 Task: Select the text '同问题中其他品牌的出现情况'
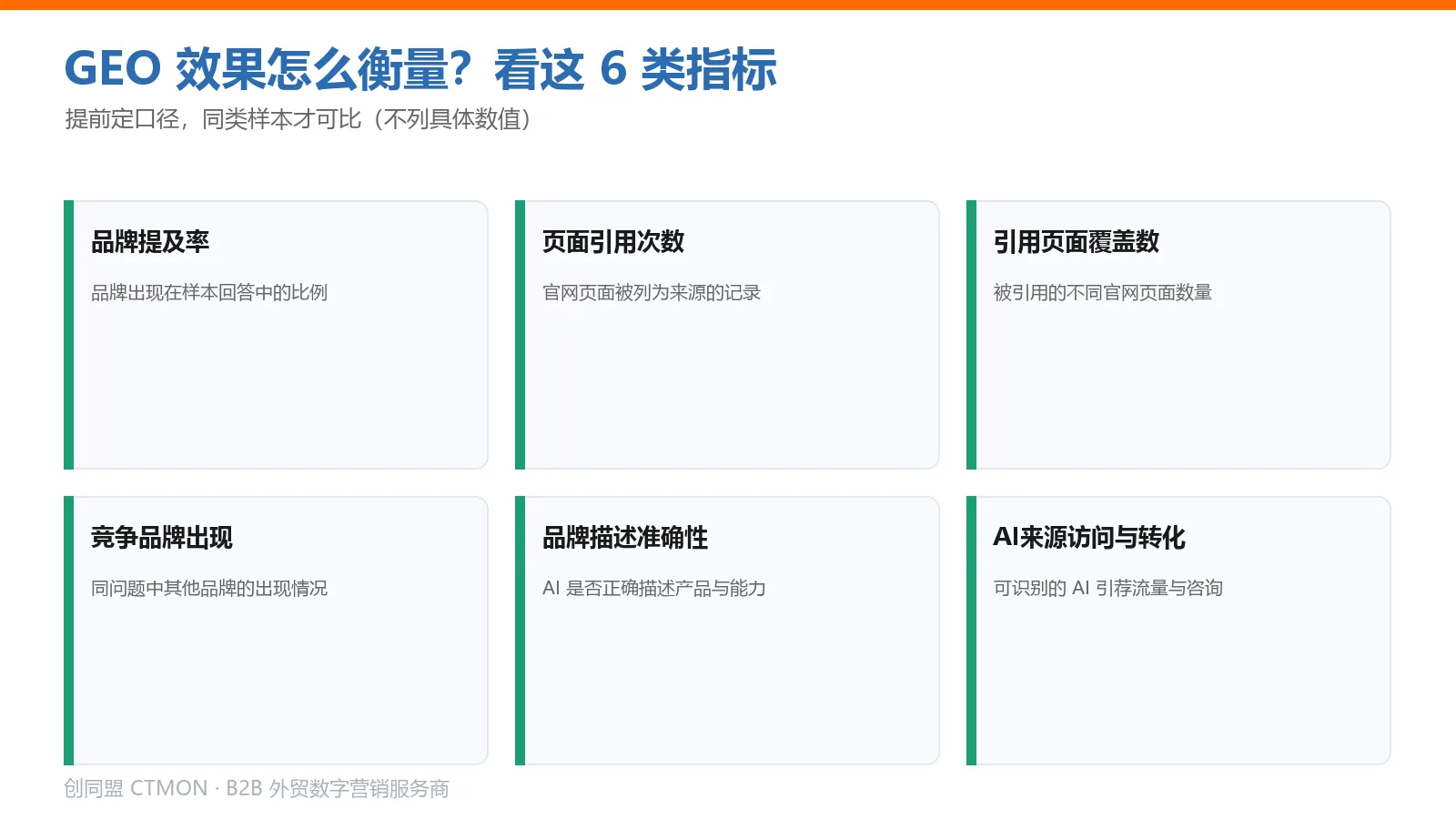click(209, 589)
